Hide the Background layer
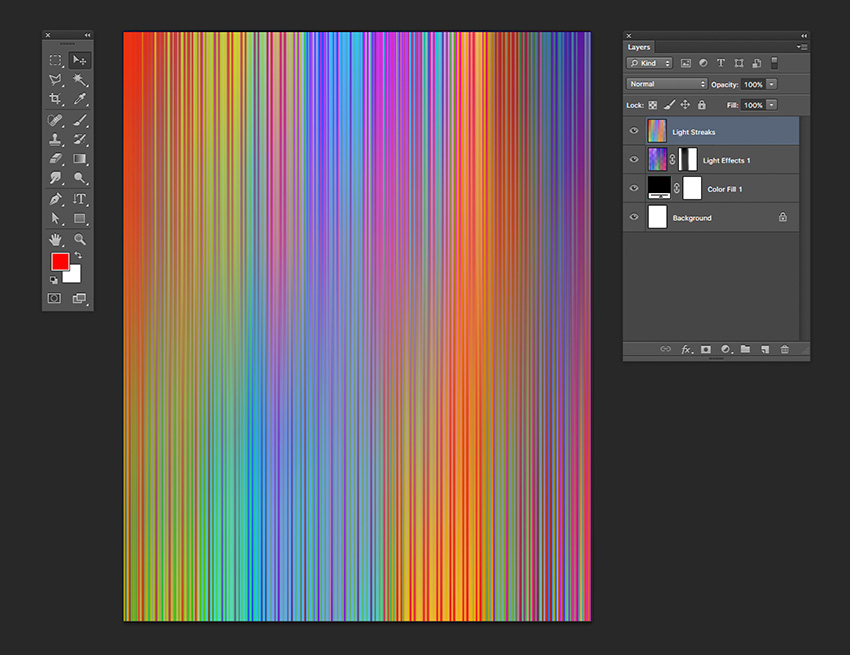 [x=634, y=217]
